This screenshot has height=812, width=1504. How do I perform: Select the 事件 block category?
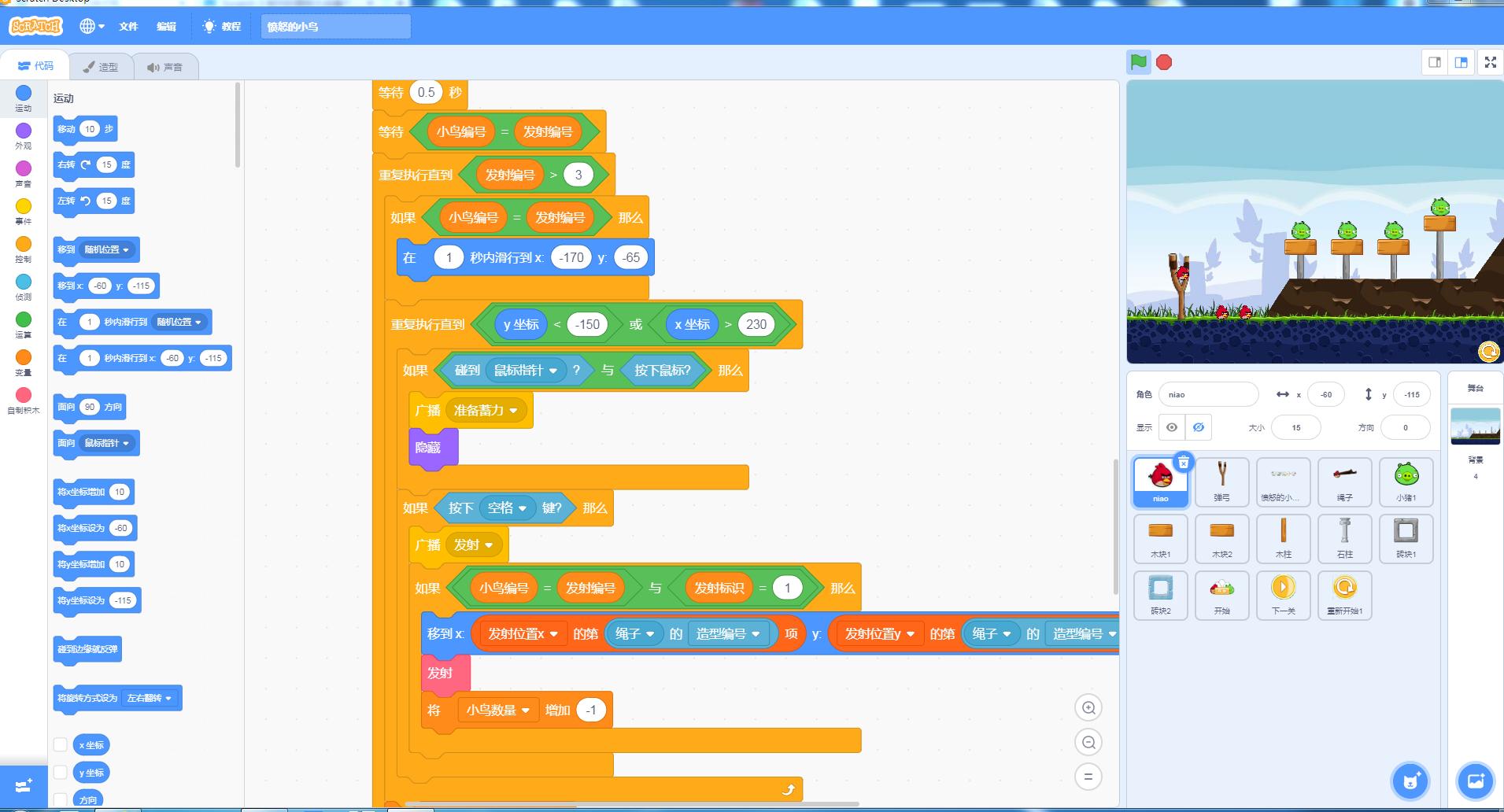pos(24,212)
